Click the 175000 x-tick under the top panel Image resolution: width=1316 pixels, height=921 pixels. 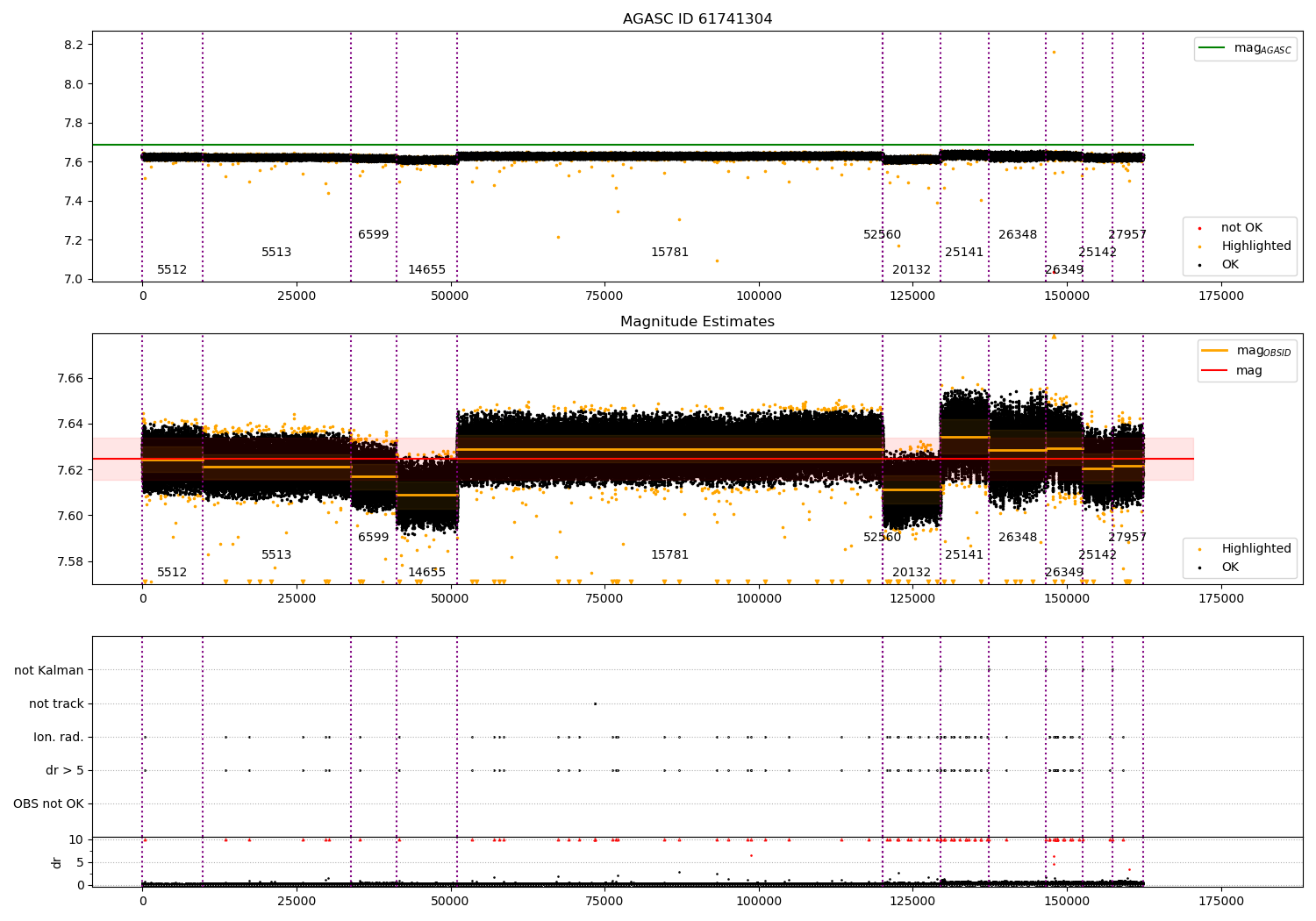pyautogui.click(x=1221, y=296)
